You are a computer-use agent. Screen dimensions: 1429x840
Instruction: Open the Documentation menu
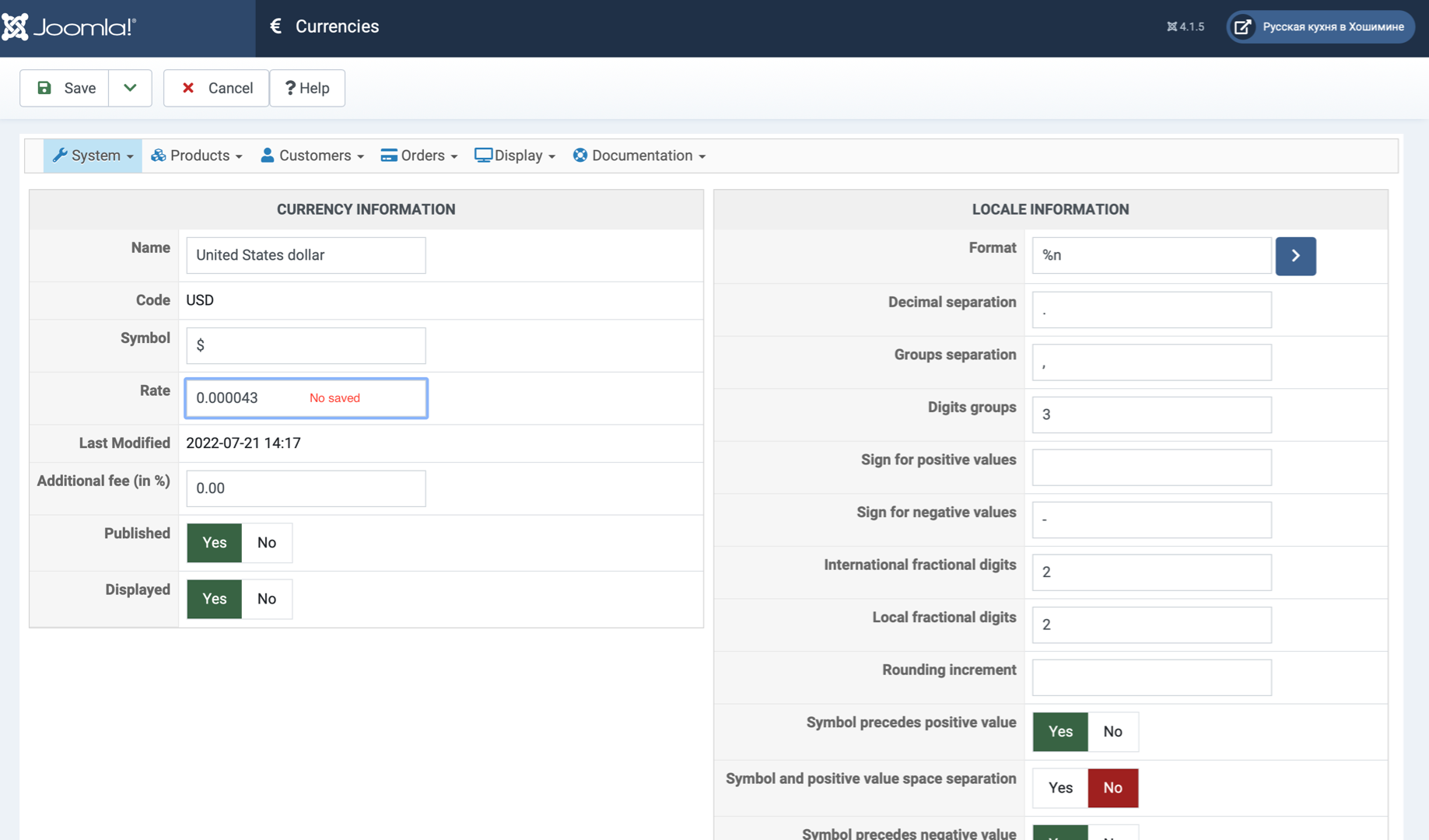coord(639,156)
